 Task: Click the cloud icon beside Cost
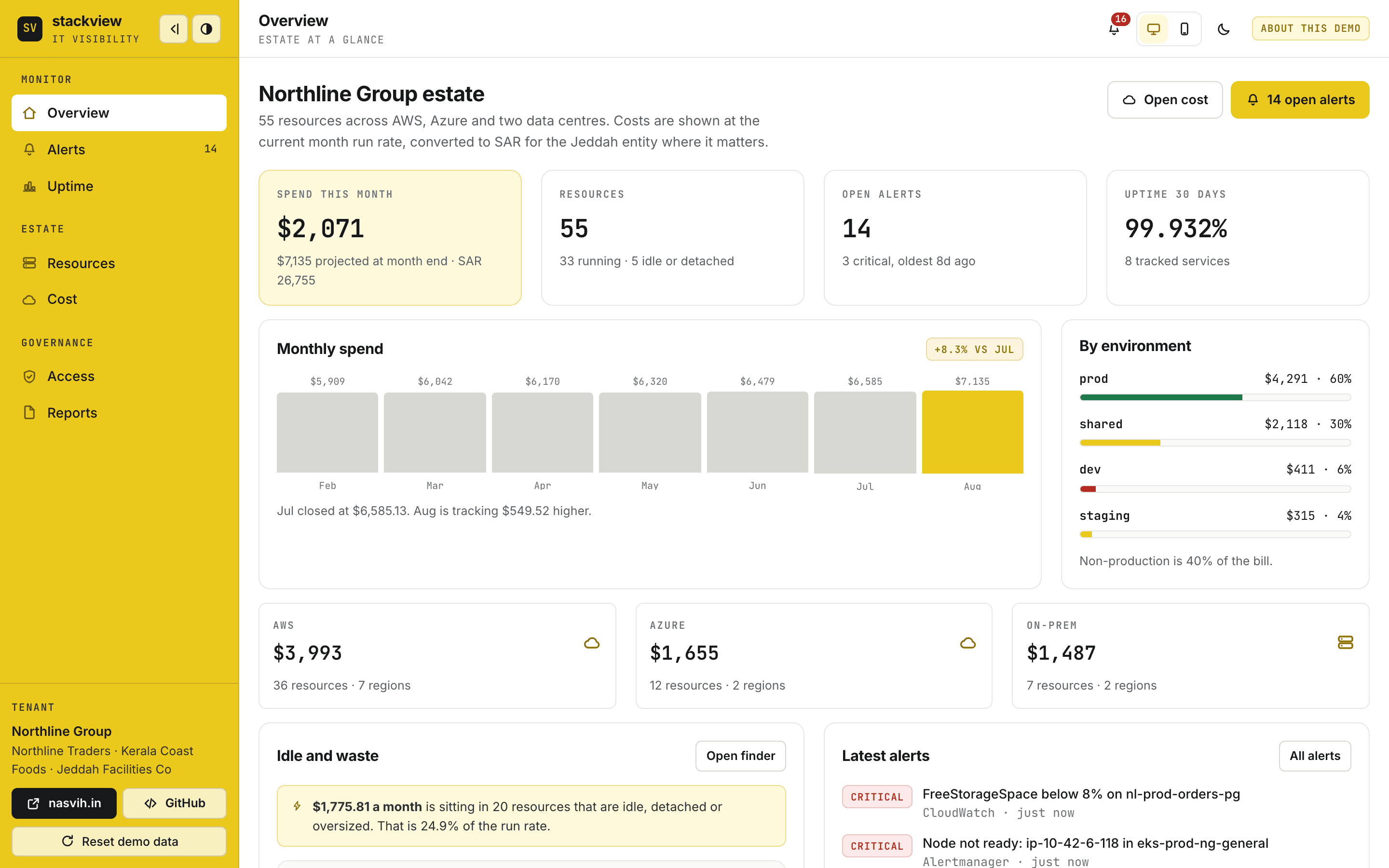pyautogui.click(x=29, y=299)
